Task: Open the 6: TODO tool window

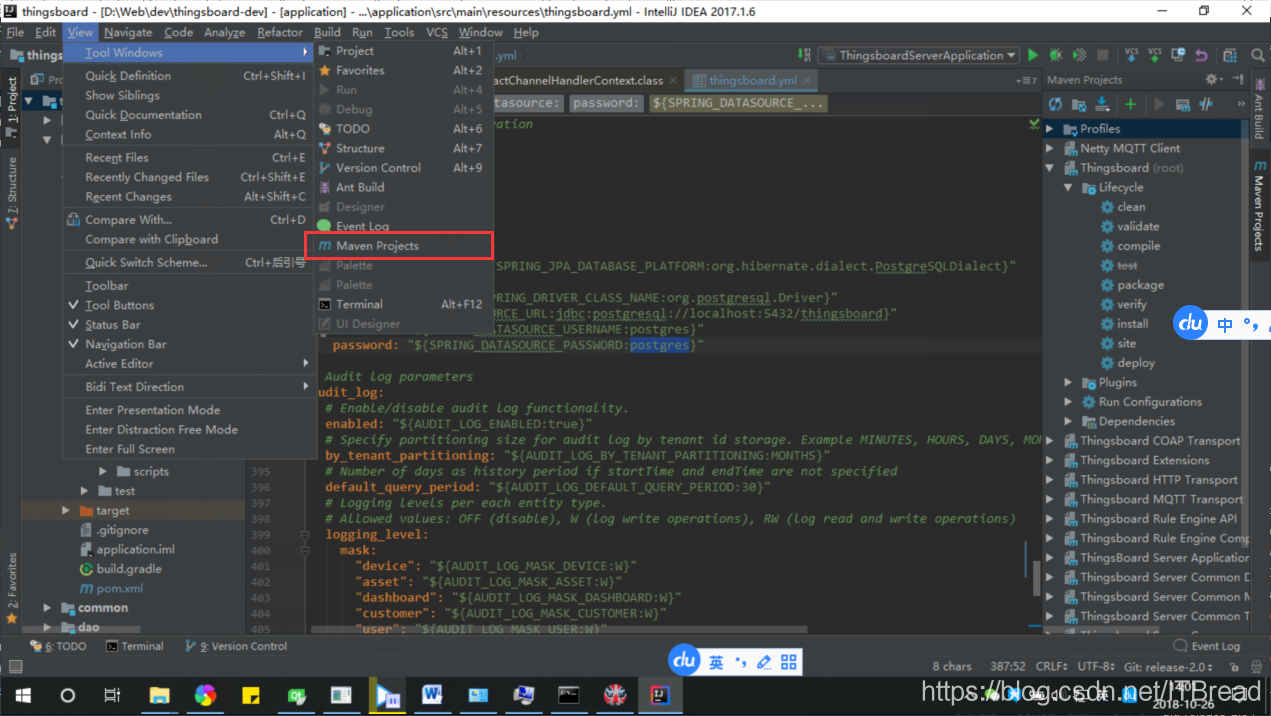Action: pyautogui.click(x=58, y=646)
